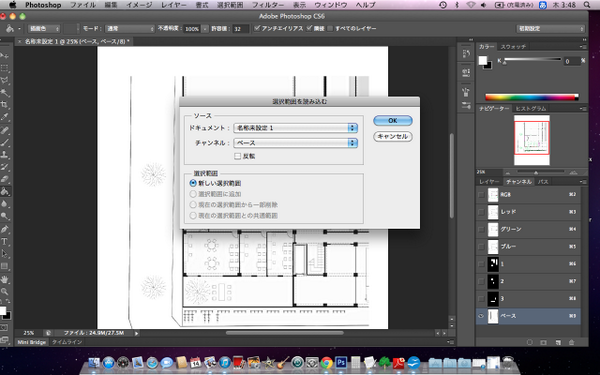Open the opacity slider arrow
Screen dimensions: 600x375
[x=205, y=29]
